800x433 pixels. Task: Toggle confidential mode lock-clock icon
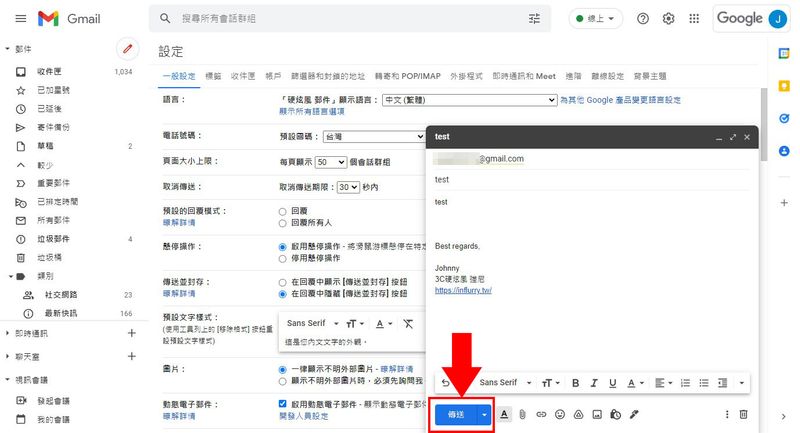615,414
